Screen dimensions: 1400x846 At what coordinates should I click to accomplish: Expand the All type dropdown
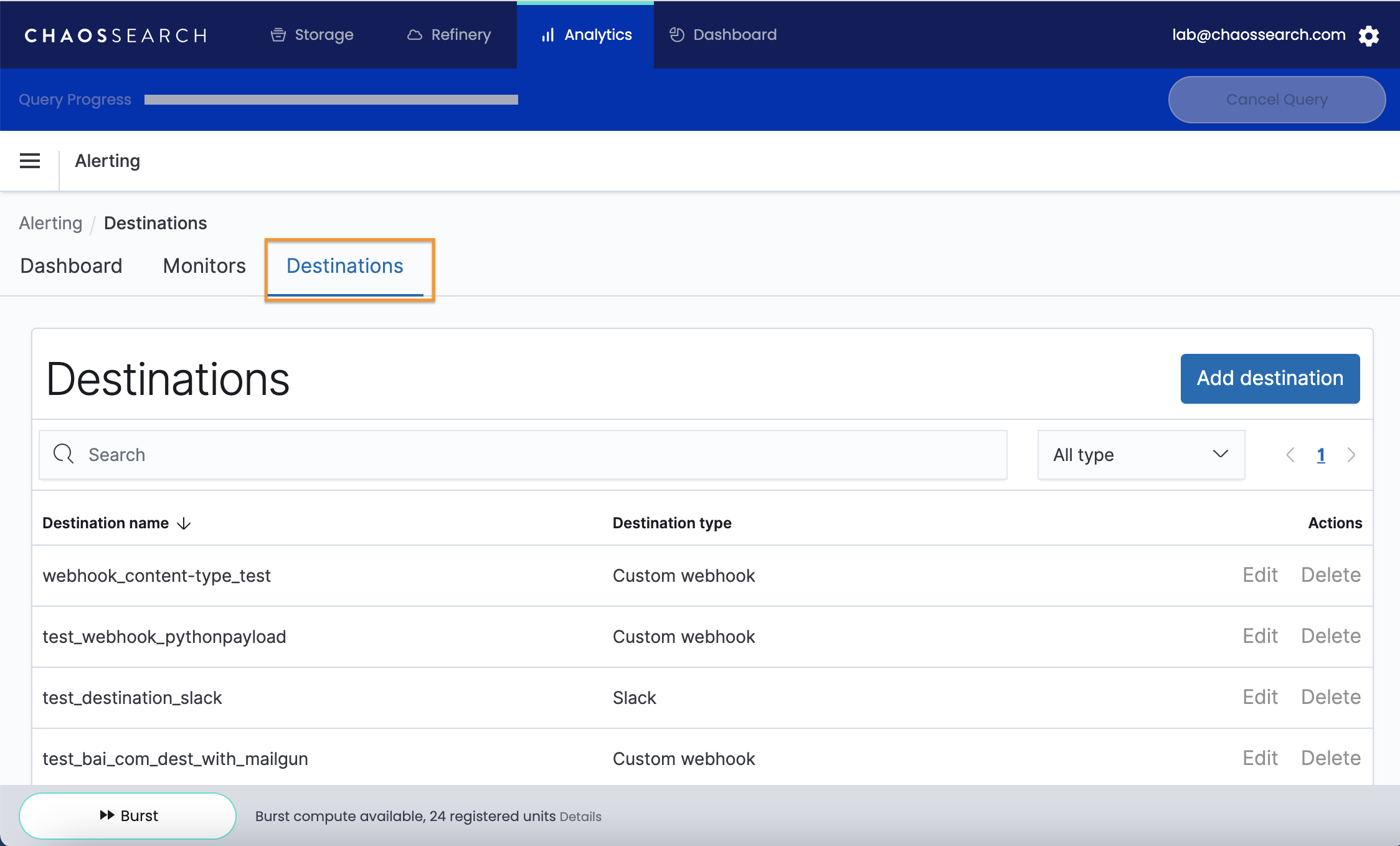1140,455
